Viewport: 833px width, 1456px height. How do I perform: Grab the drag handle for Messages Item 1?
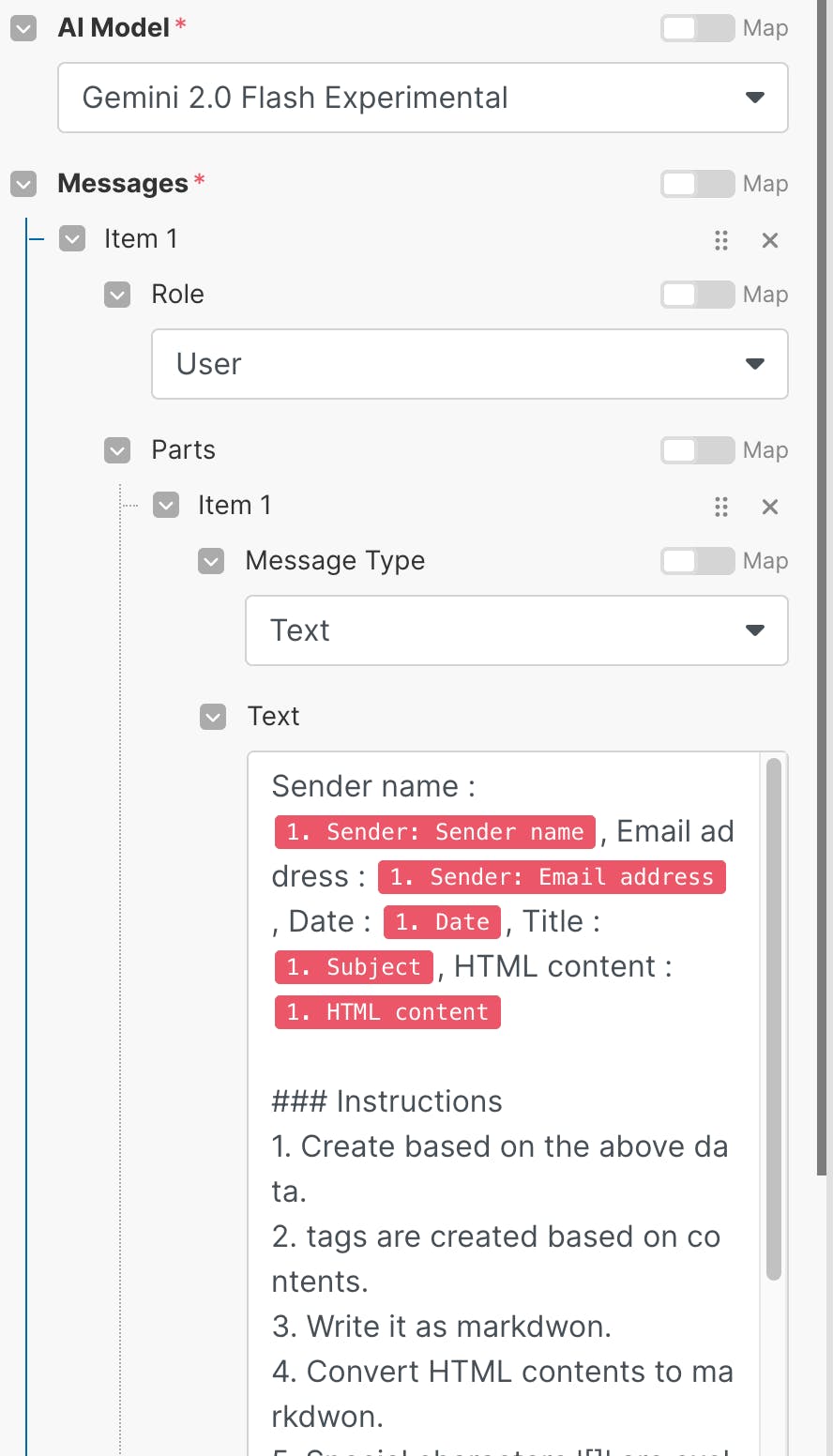(x=721, y=240)
